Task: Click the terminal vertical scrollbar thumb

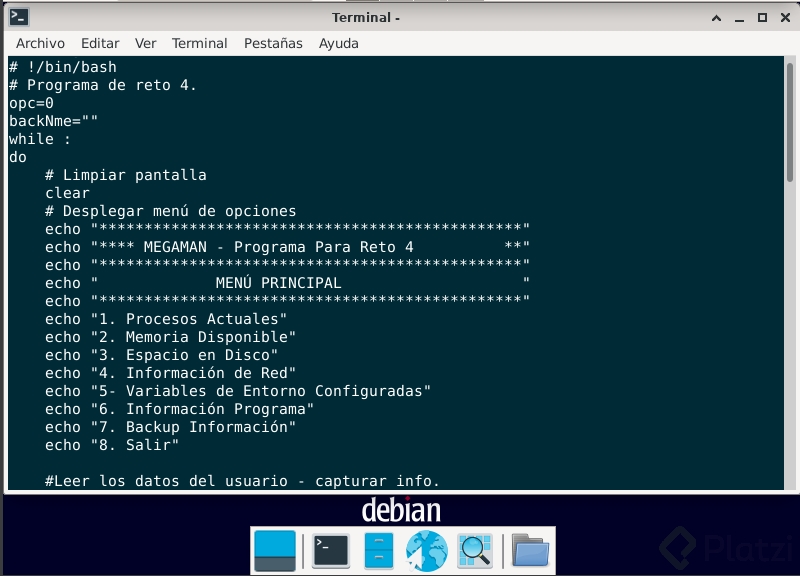Action: pyautogui.click(x=790, y=122)
